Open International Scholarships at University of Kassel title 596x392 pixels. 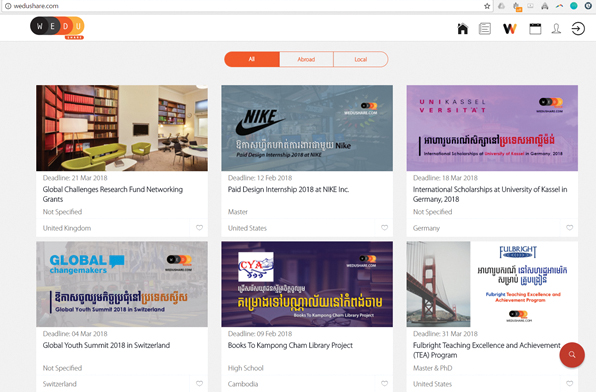point(490,194)
